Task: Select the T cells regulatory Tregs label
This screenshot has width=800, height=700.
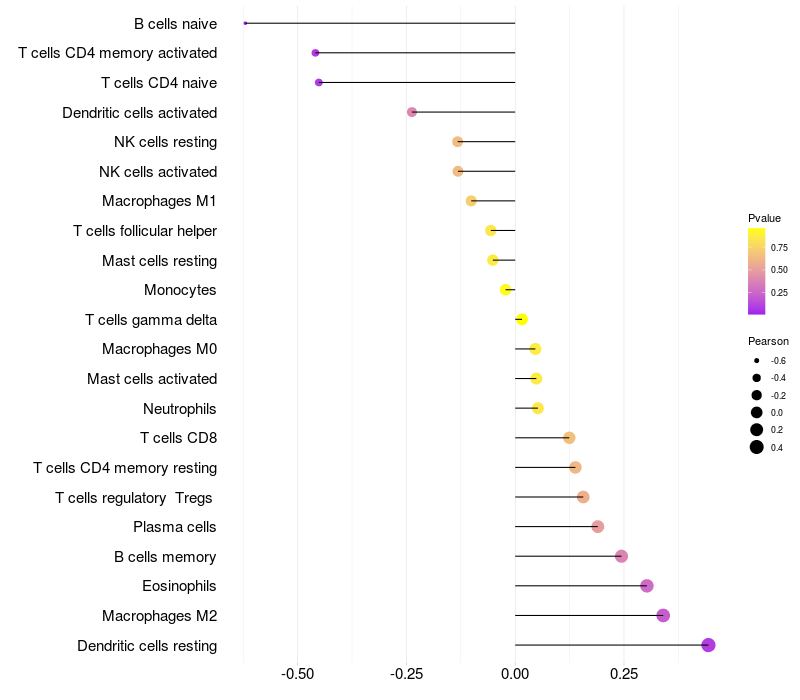Action: [135, 498]
